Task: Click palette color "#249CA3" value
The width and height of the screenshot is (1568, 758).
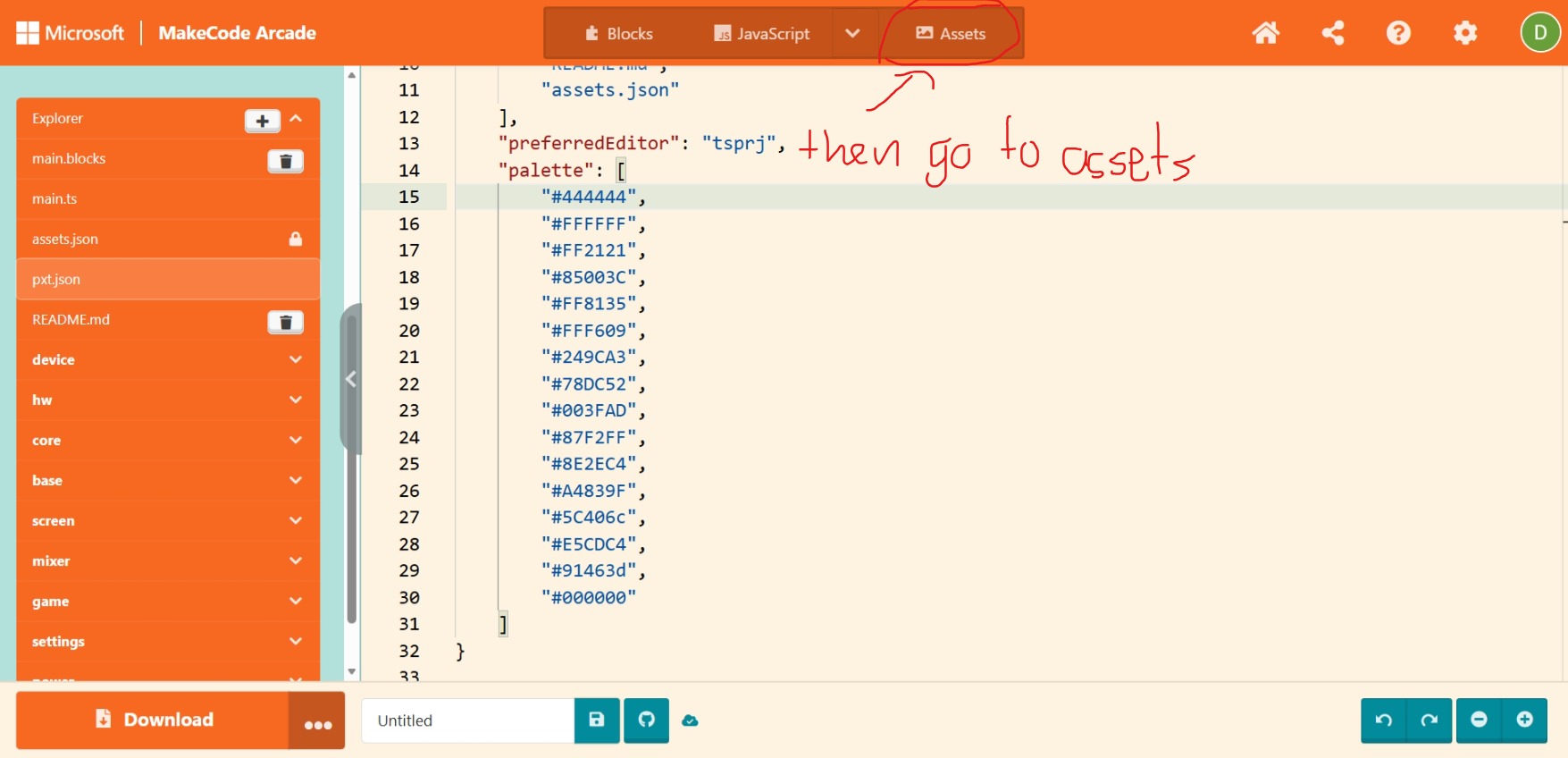Action: (x=589, y=357)
